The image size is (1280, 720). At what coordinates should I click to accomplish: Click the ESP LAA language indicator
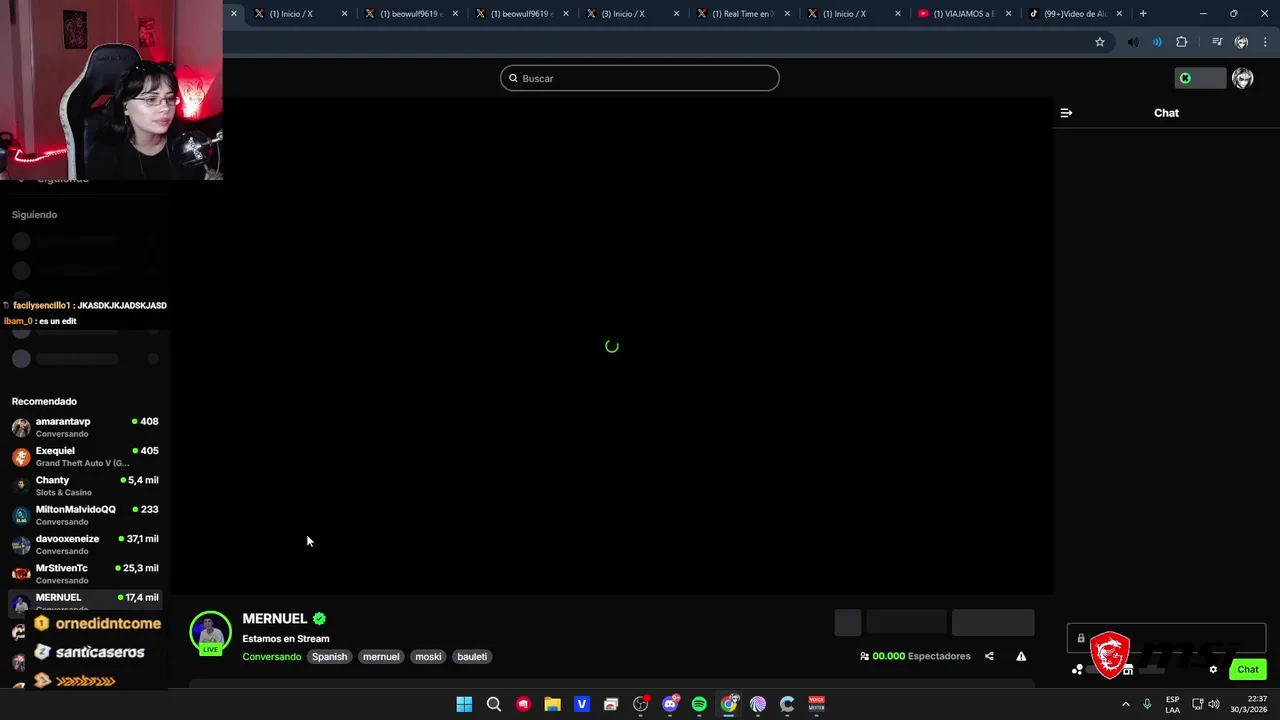[x=1172, y=704]
